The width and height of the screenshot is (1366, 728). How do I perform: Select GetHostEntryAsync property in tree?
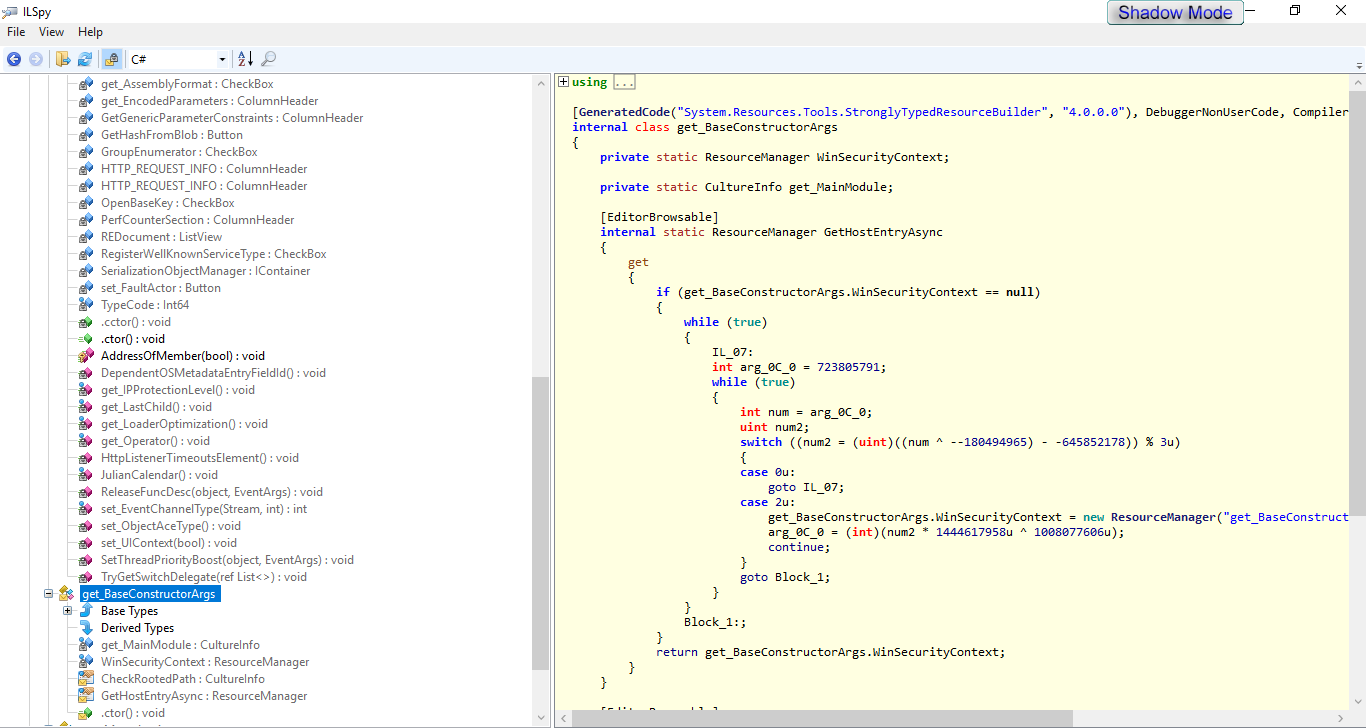tap(204, 696)
